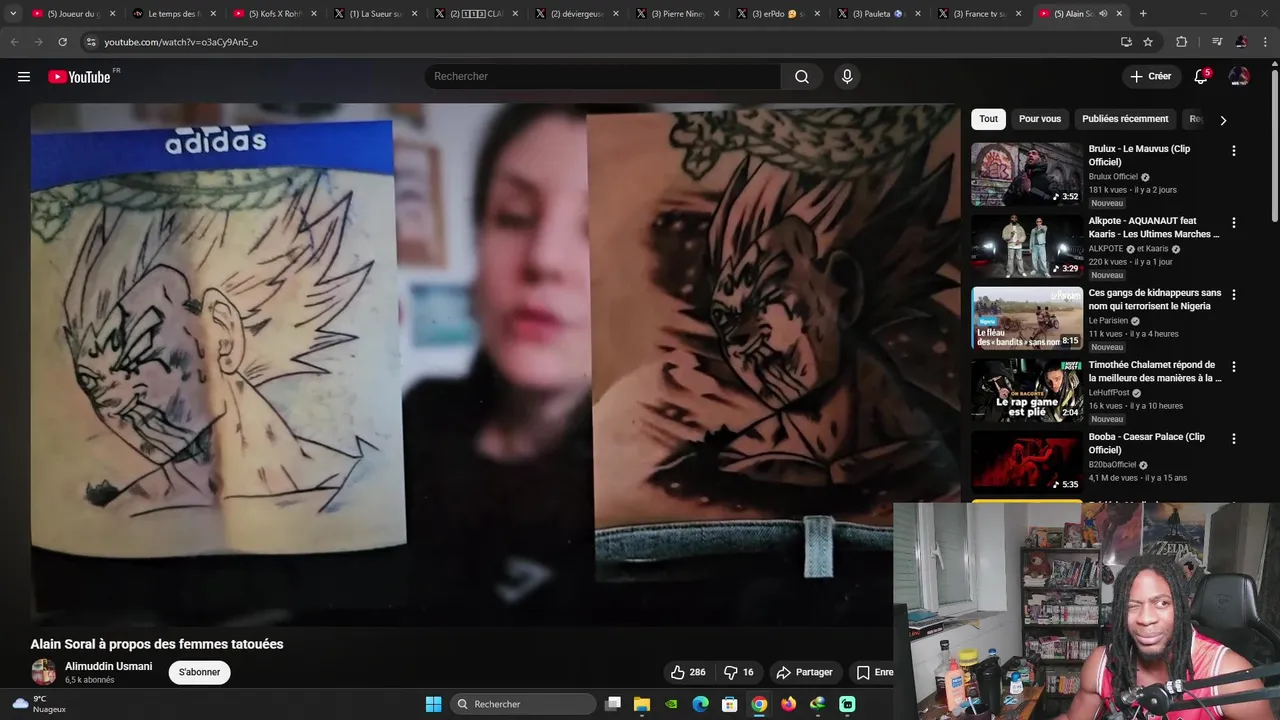Open Firefox from the taskbar
Viewport: 1280px width, 720px height.
tap(789, 704)
